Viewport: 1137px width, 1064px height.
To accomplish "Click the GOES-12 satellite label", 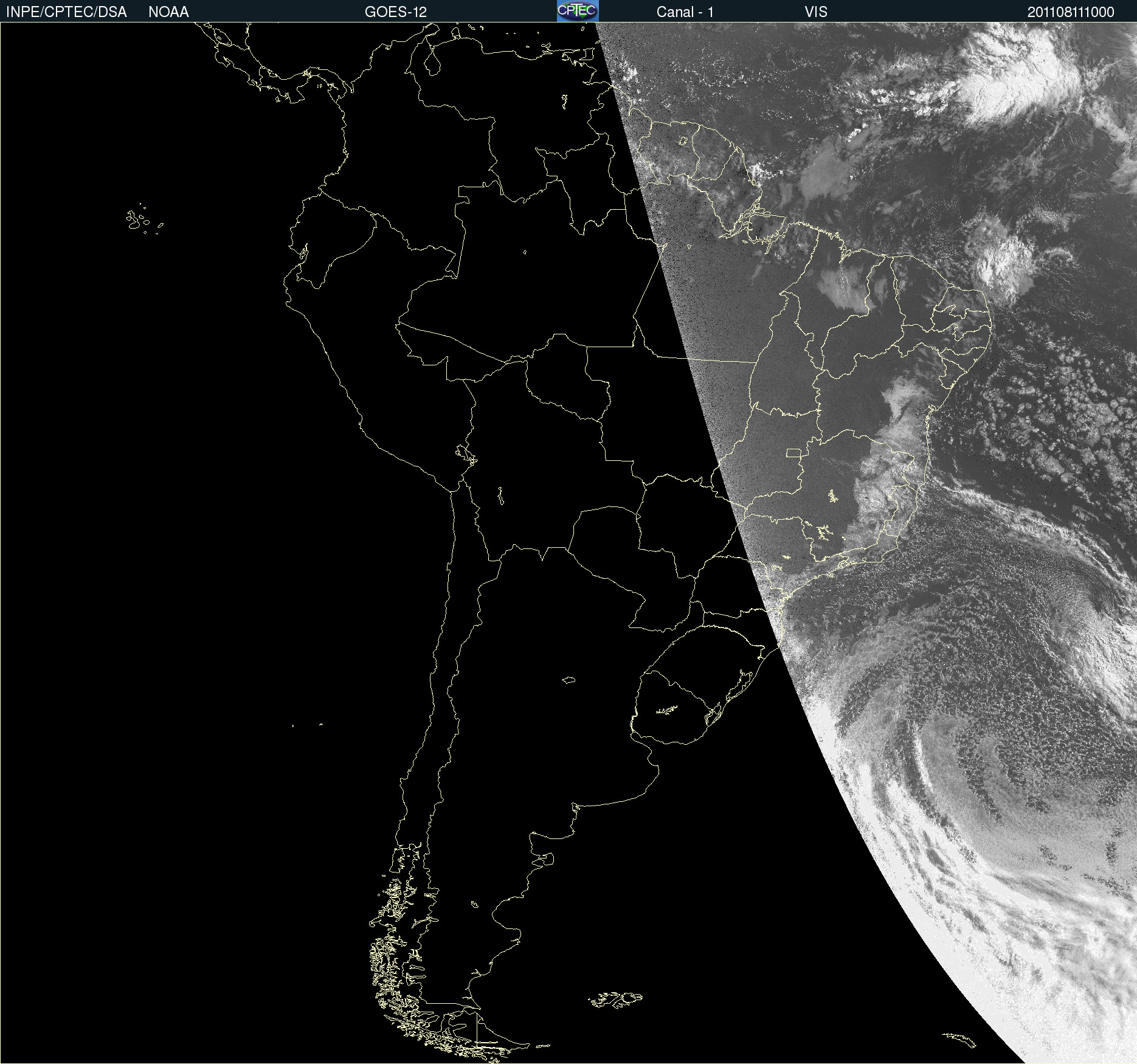I will [396, 12].
